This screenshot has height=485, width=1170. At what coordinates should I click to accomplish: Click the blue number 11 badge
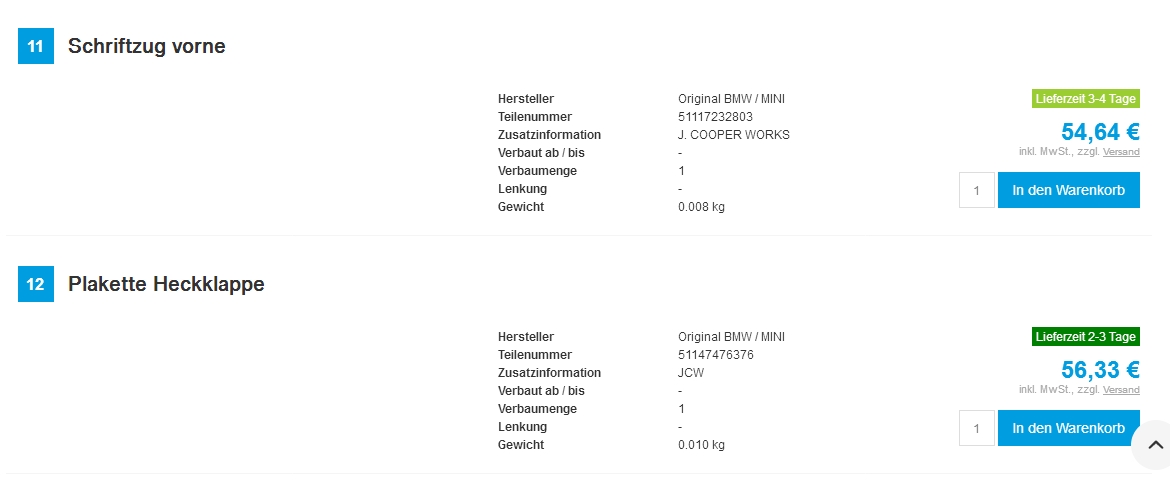(x=35, y=46)
